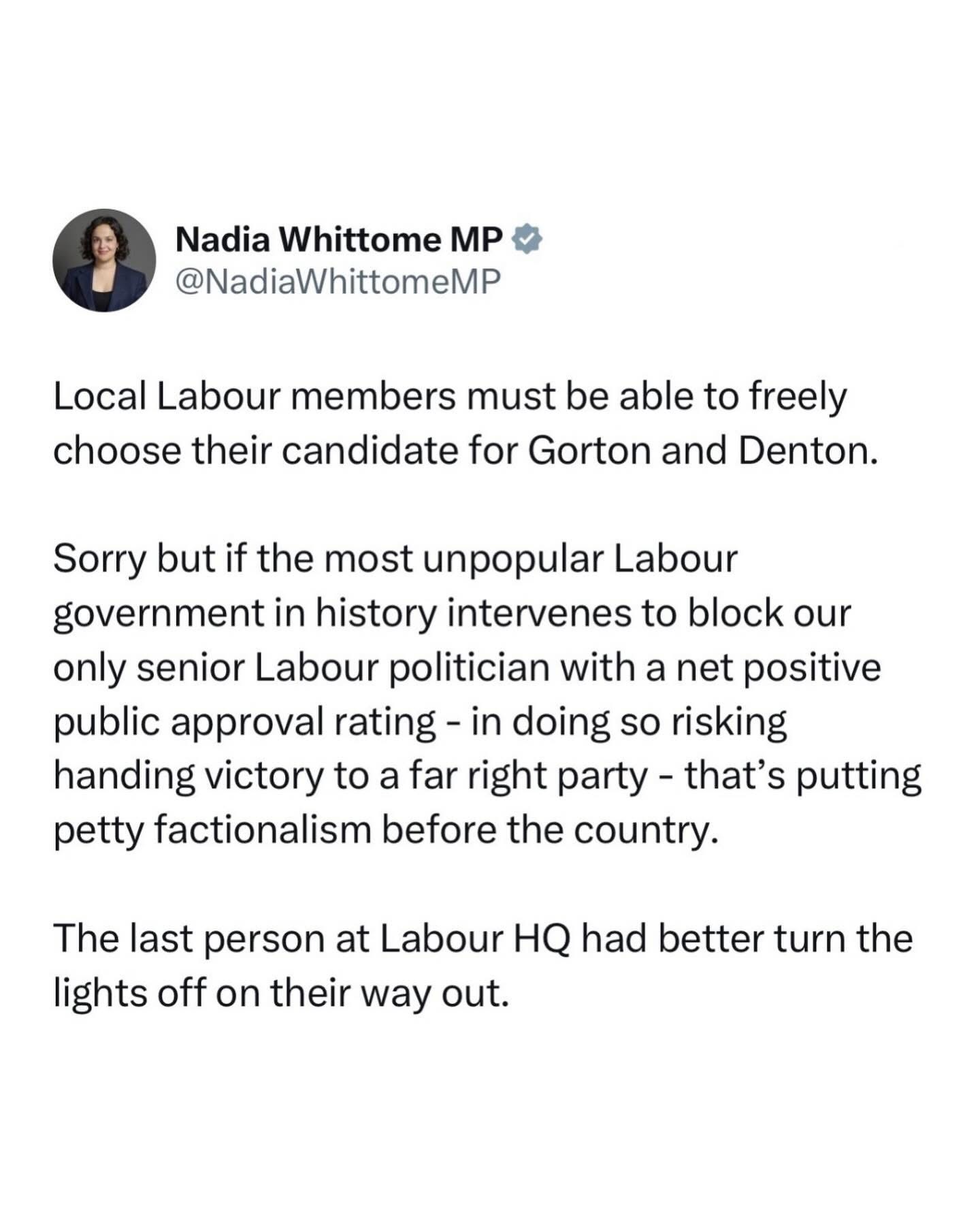Open the @NadiaWhittomeMP handle link
Screen dimensions: 980x1225
(x=338, y=281)
